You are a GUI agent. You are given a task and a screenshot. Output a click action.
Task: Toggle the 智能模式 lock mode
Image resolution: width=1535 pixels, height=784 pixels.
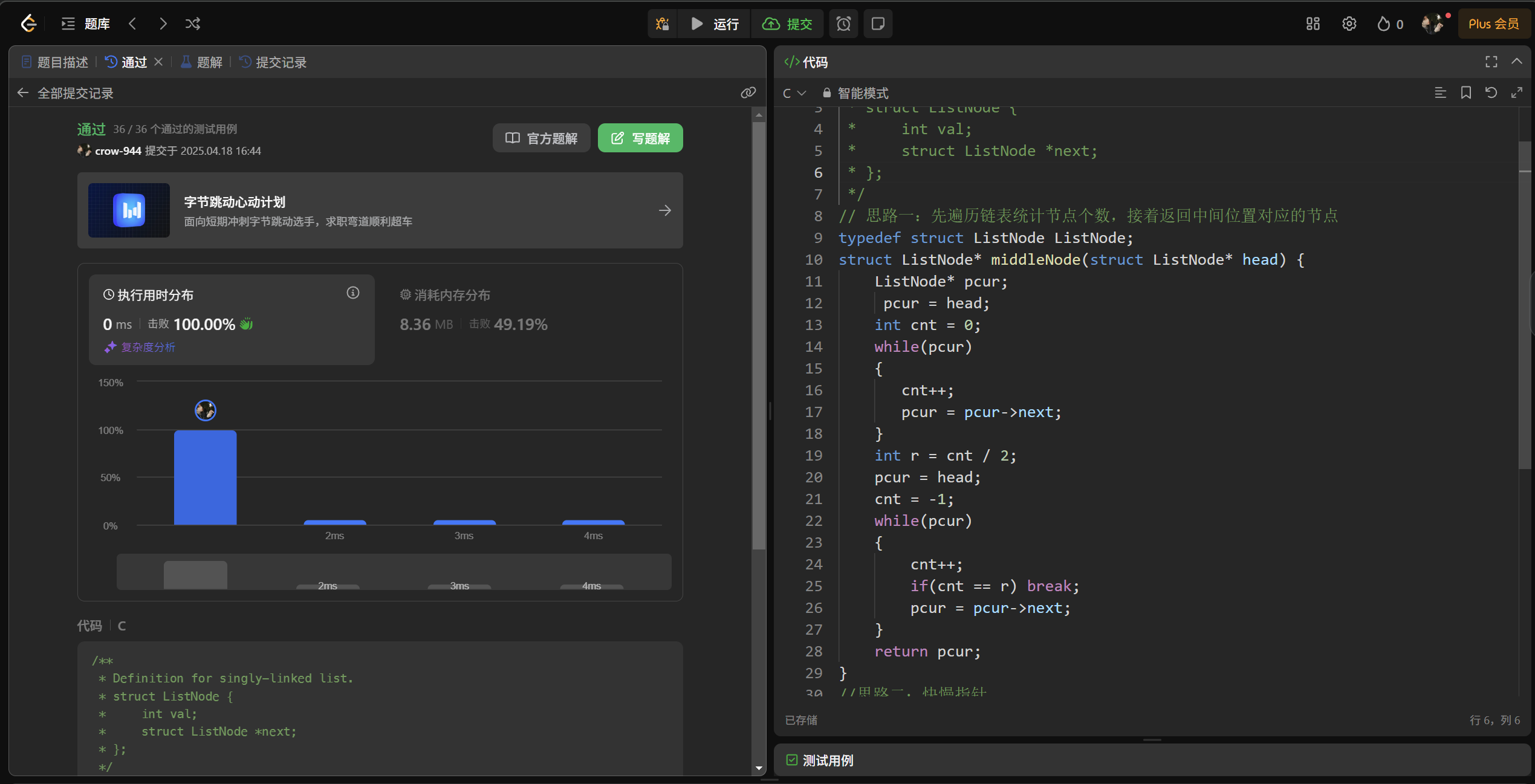click(x=855, y=93)
